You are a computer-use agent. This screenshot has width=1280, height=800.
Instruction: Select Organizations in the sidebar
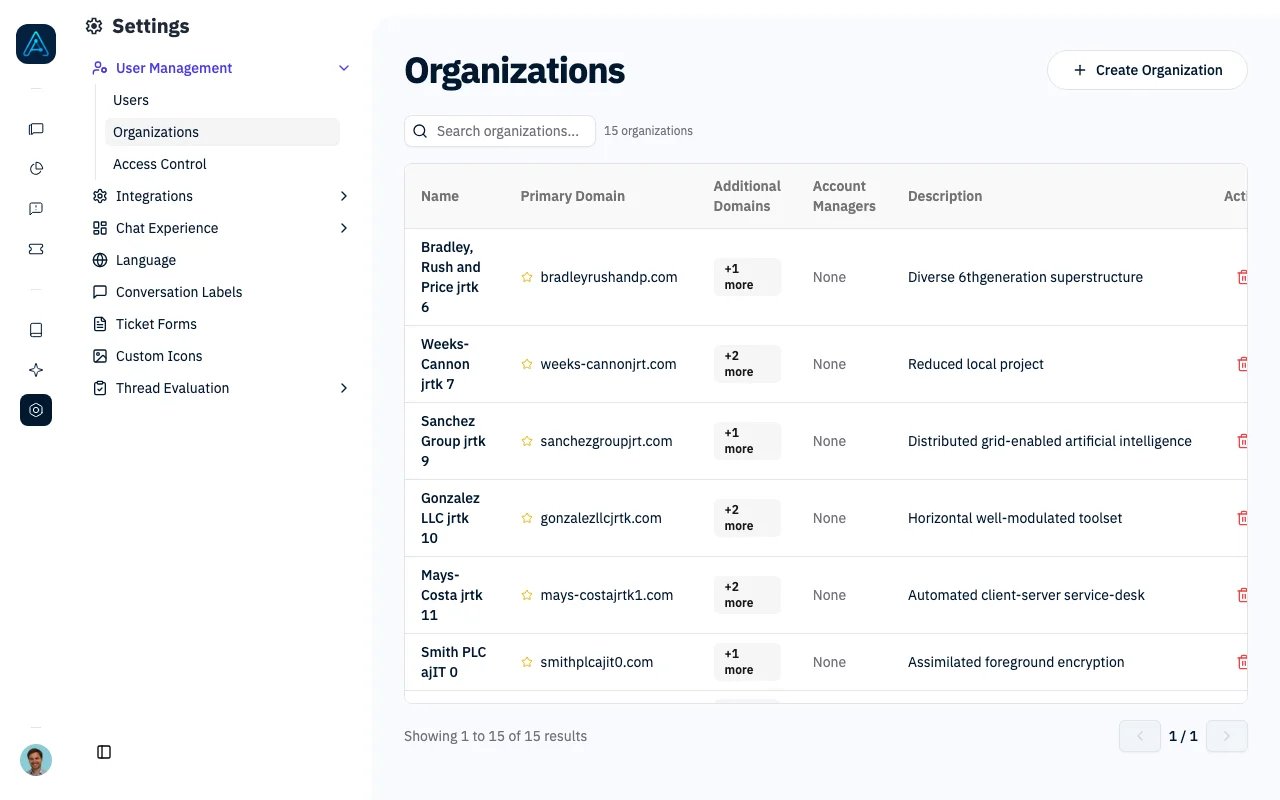coord(222,132)
